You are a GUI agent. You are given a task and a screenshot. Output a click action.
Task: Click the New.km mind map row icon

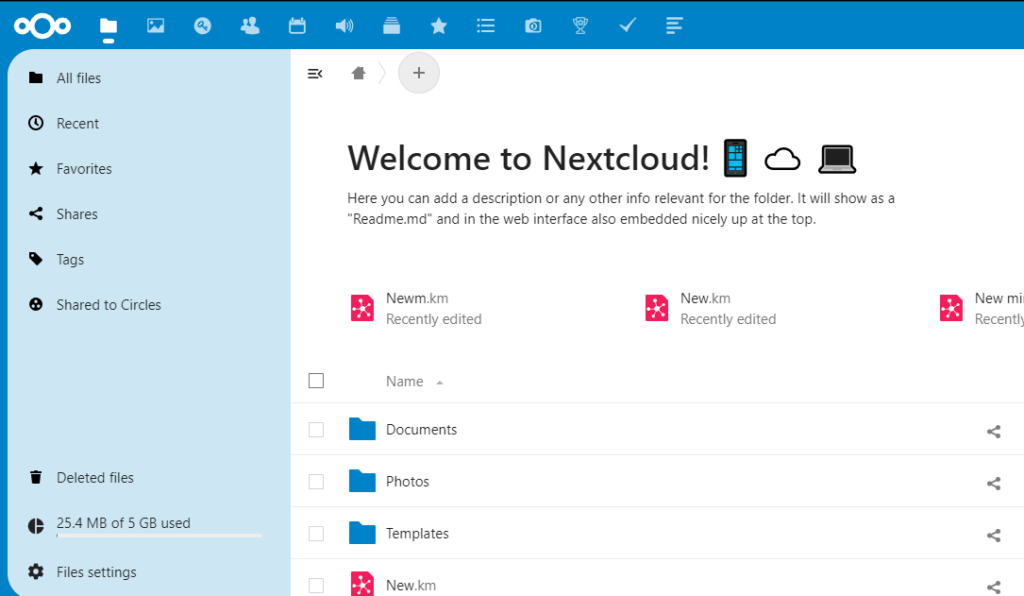(x=362, y=584)
